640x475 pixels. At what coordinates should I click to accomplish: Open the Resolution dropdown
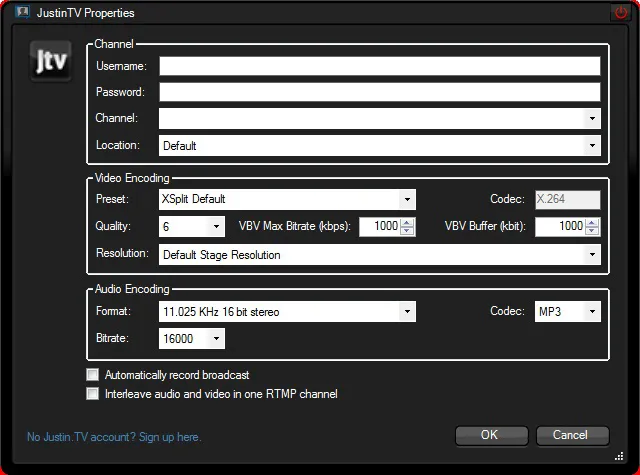pos(380,255)
